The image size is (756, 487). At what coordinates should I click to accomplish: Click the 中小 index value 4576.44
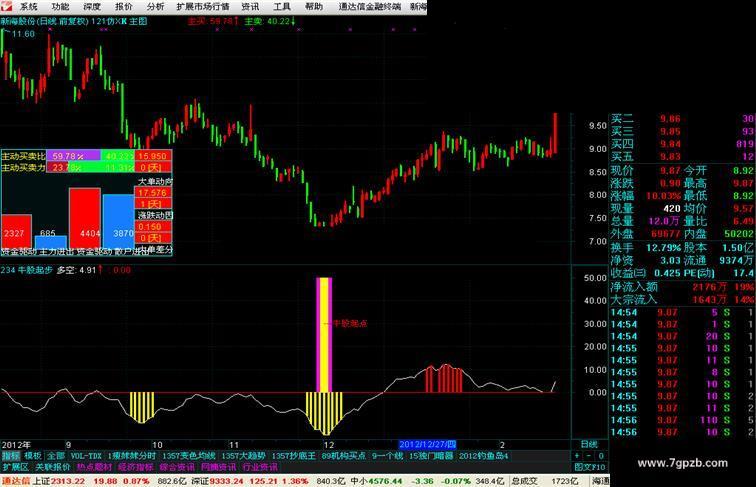[x=385, y=481]
